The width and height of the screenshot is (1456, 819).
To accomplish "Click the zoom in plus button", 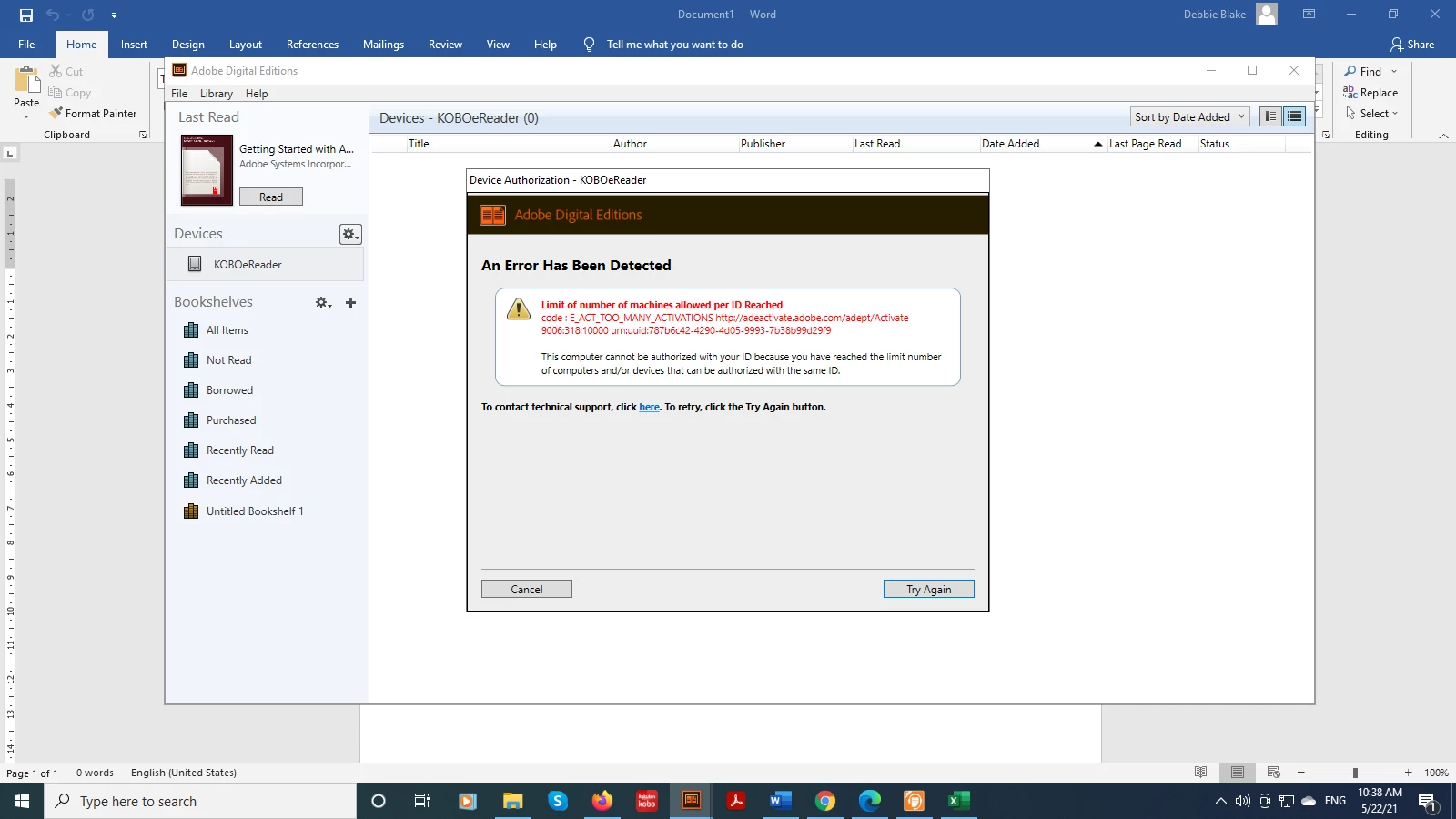I will [x=1408, y=773].
